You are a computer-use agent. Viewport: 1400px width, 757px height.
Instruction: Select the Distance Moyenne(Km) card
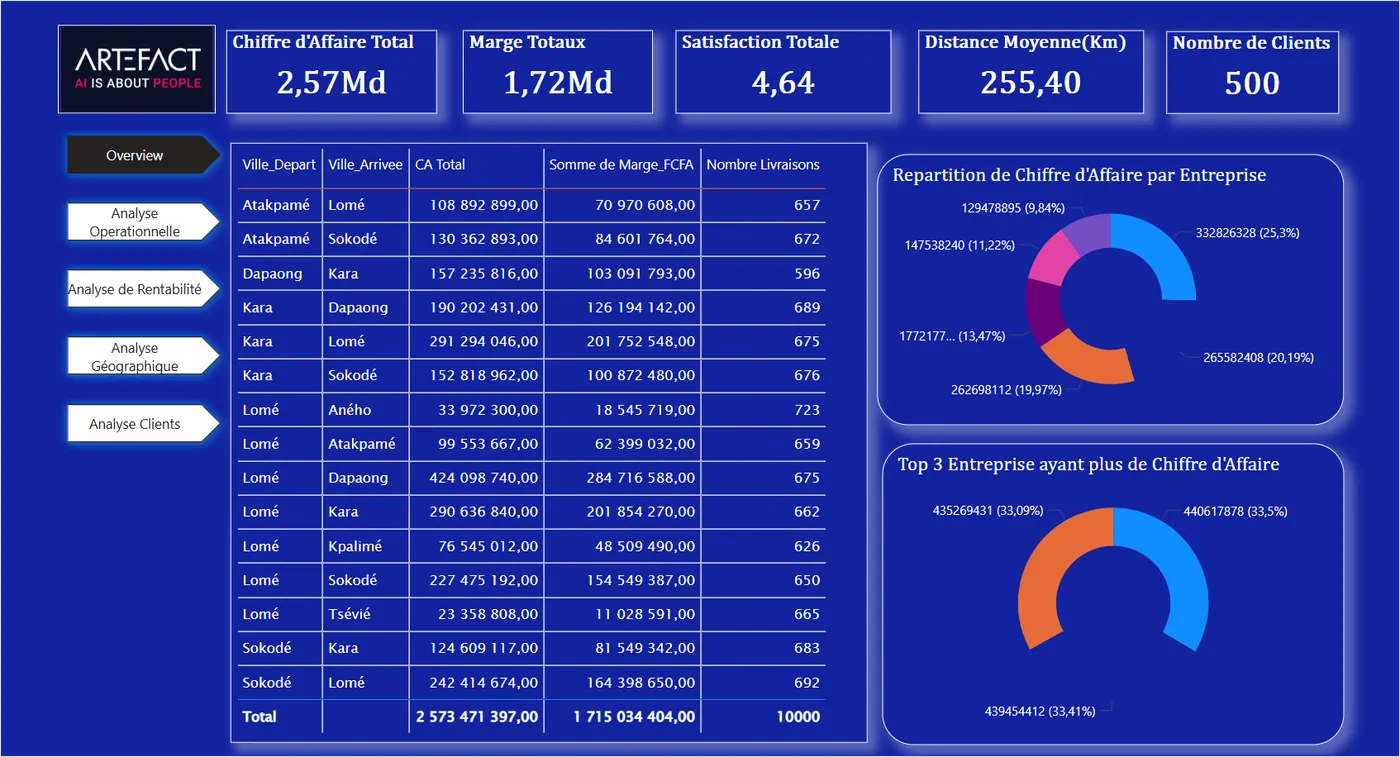[x=1030, y=70]
